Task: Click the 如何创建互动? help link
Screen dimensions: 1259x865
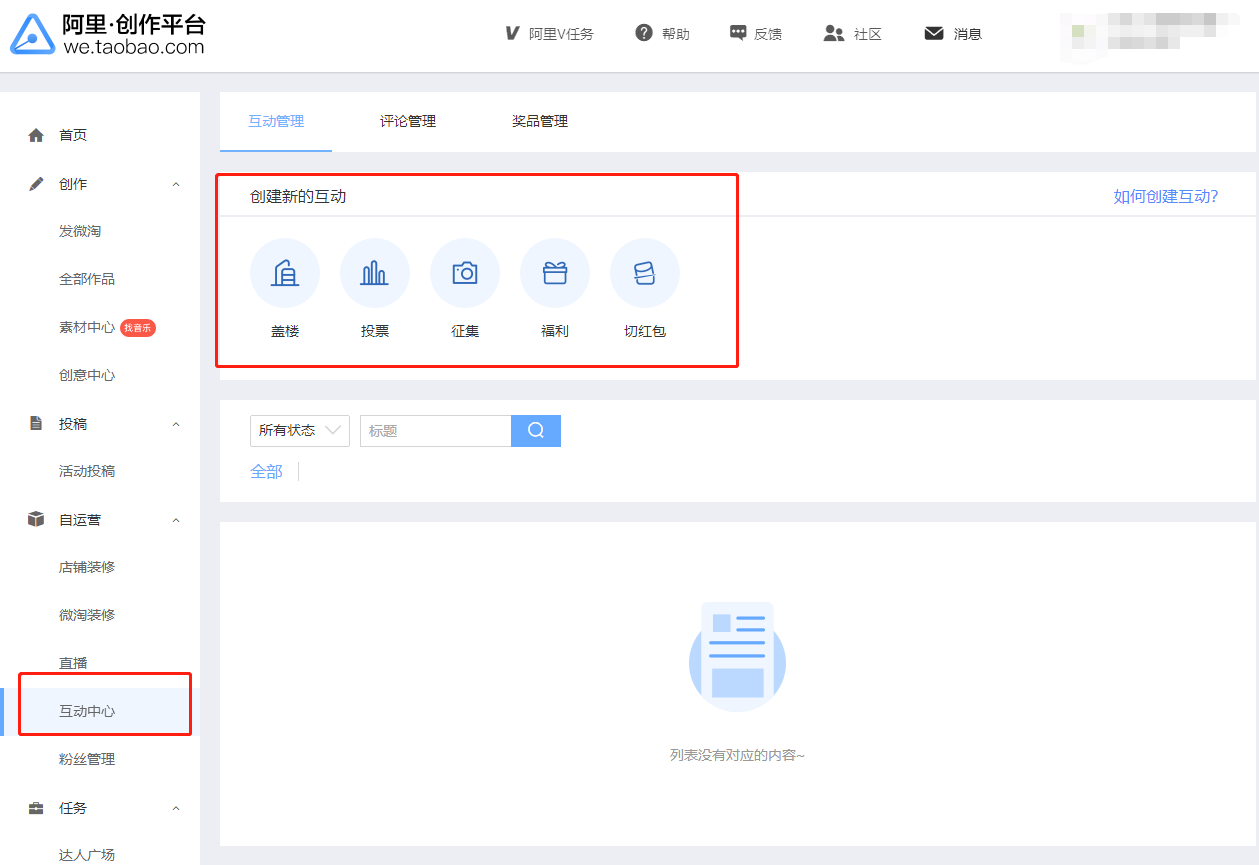Action: [1166, 196]
